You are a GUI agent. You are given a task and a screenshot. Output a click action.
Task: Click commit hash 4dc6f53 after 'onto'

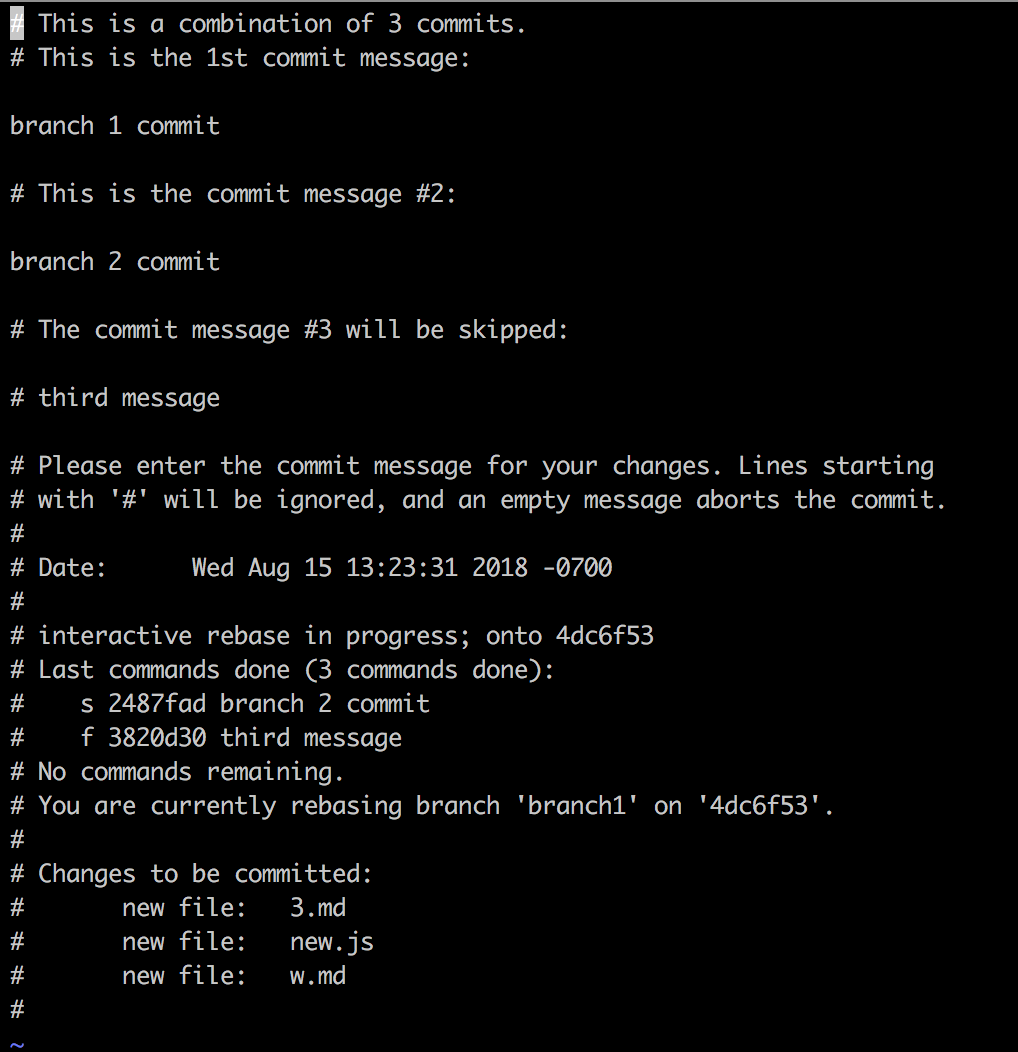point(604,635)
